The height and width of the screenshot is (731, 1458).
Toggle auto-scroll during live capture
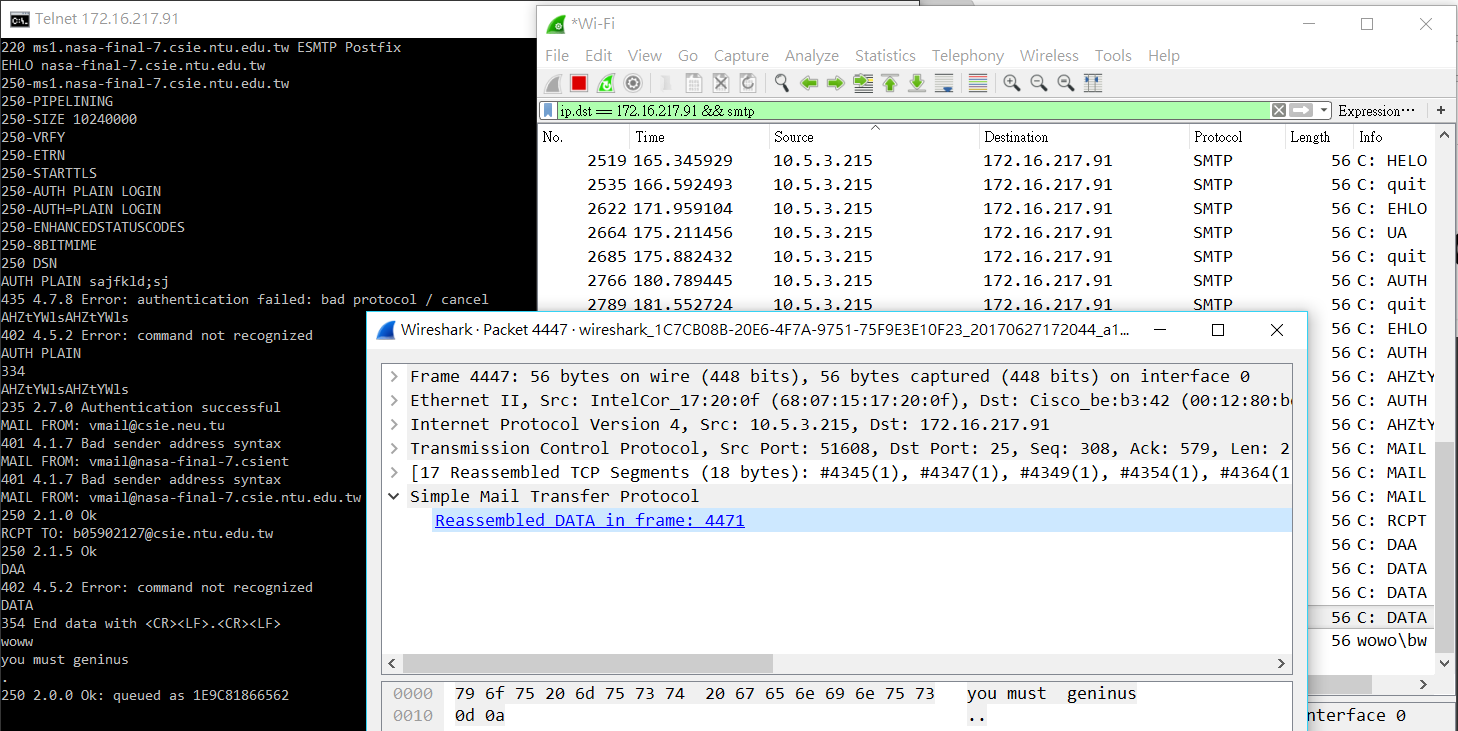point(944,83)
